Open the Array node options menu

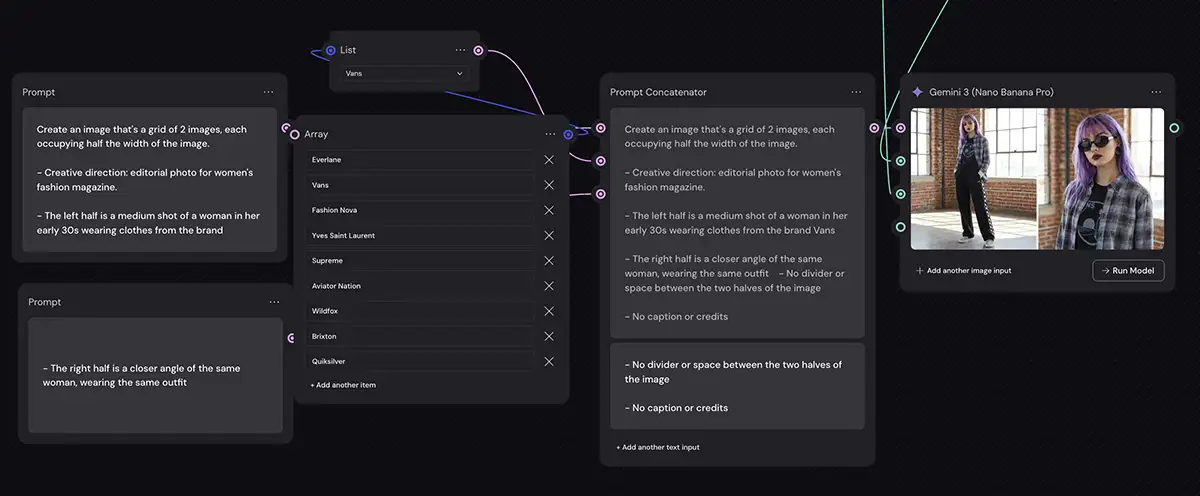point(550,134)
